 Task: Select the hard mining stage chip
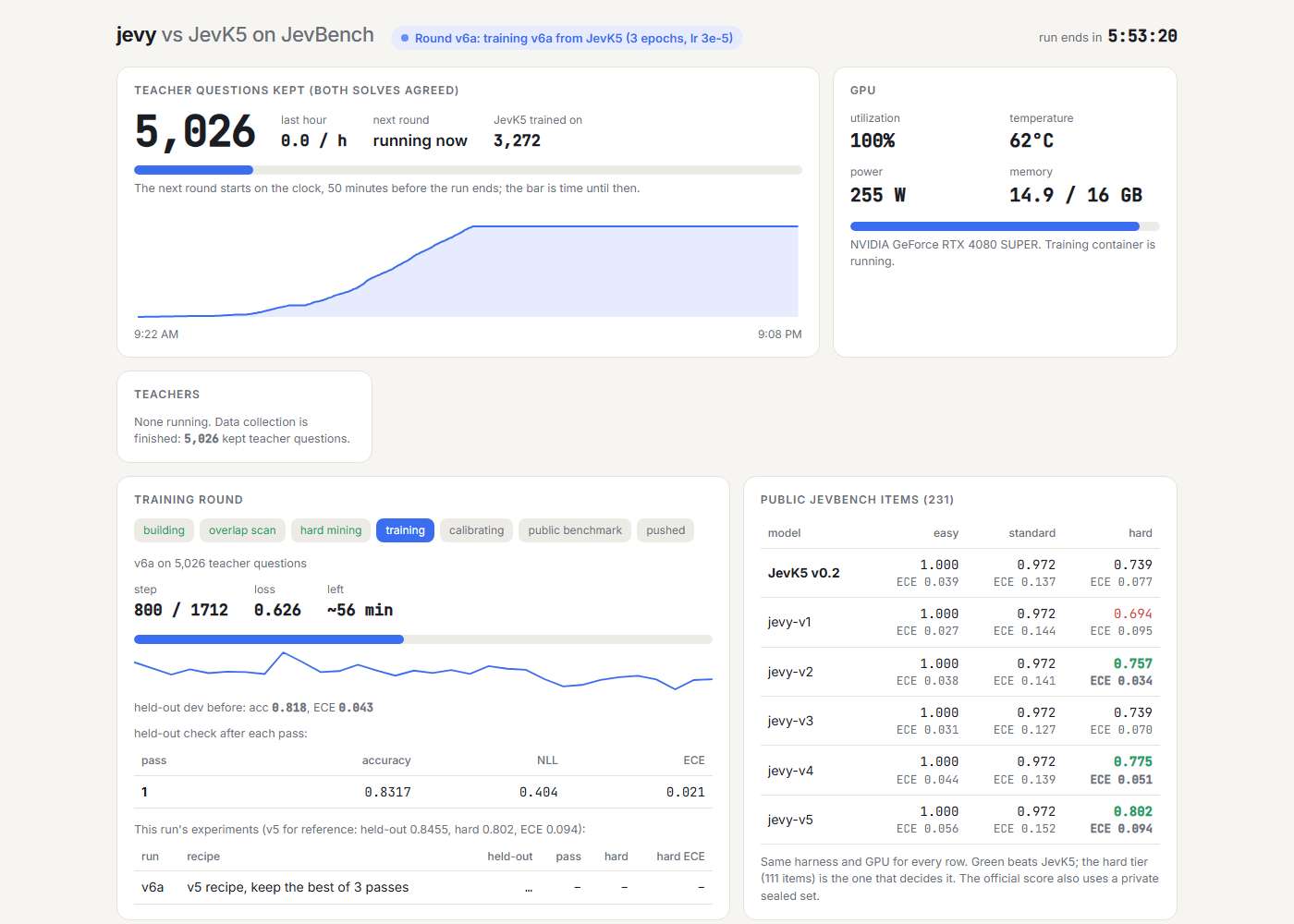point(331,530)
